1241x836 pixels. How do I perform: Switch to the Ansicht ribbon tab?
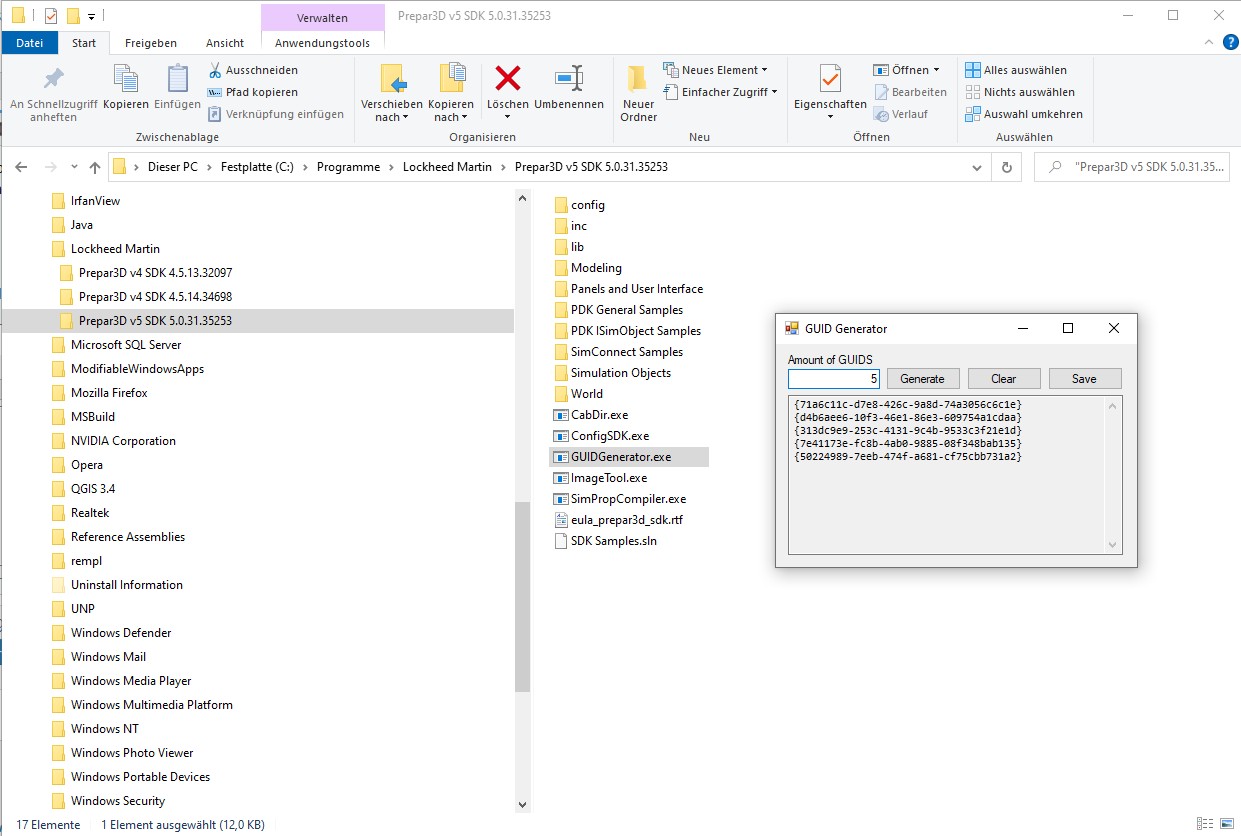[225, 43]
